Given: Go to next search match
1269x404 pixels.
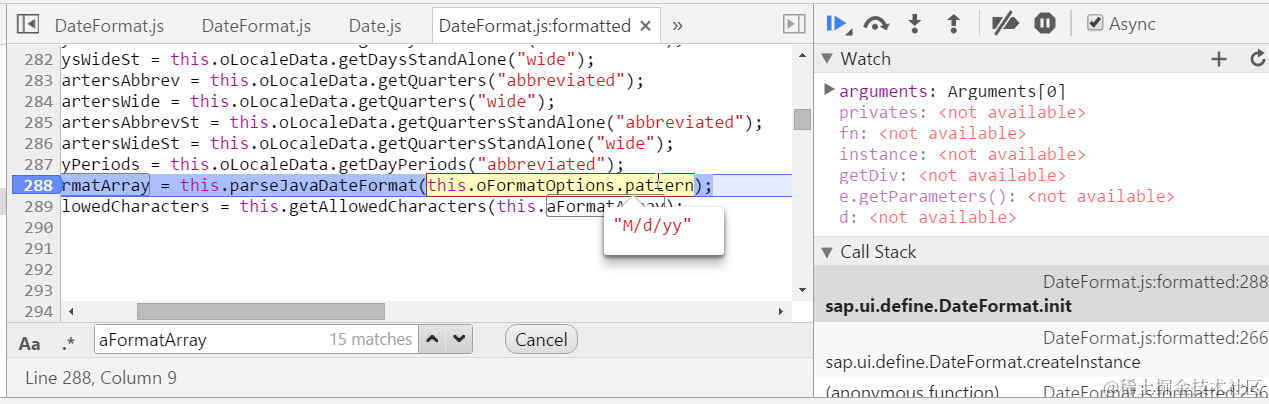Looking at the screenshot, I should 458,340.
